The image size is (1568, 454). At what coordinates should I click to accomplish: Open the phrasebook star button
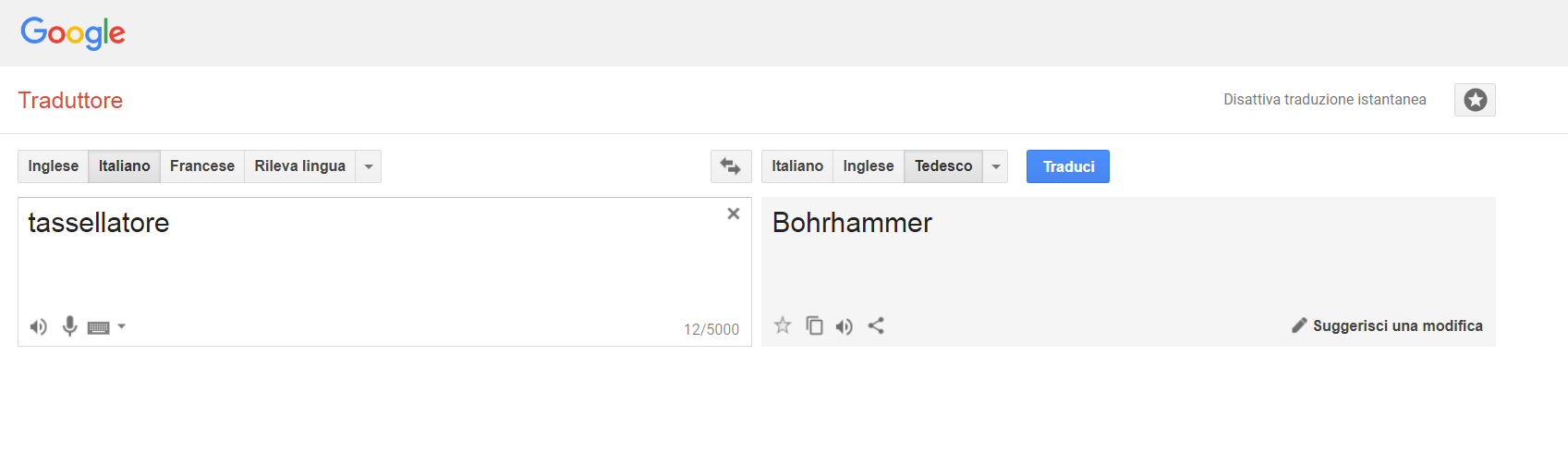pyautogui.click(x=1475, y=100)
